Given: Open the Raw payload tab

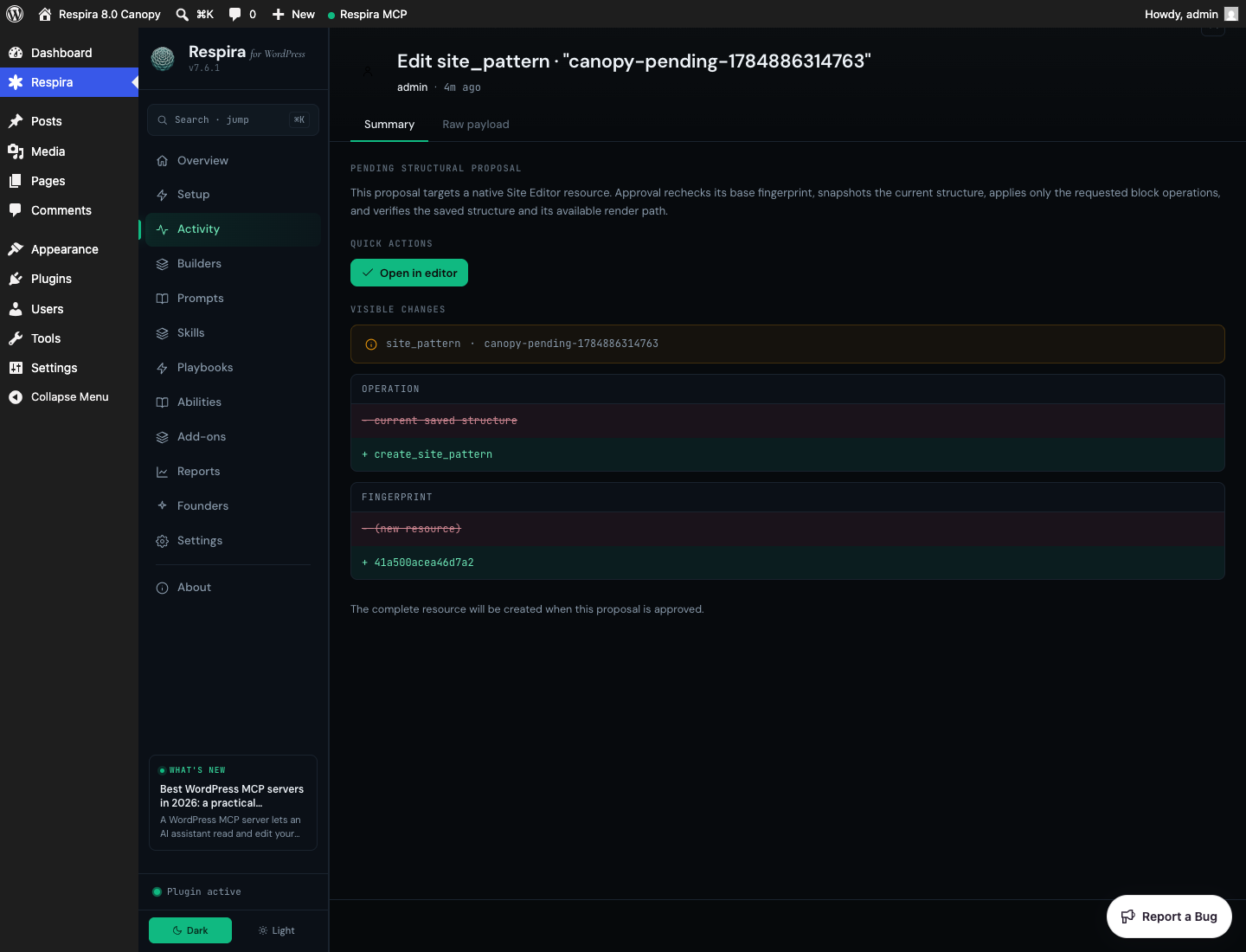Looking at the screenshot, I should (476, 125).
